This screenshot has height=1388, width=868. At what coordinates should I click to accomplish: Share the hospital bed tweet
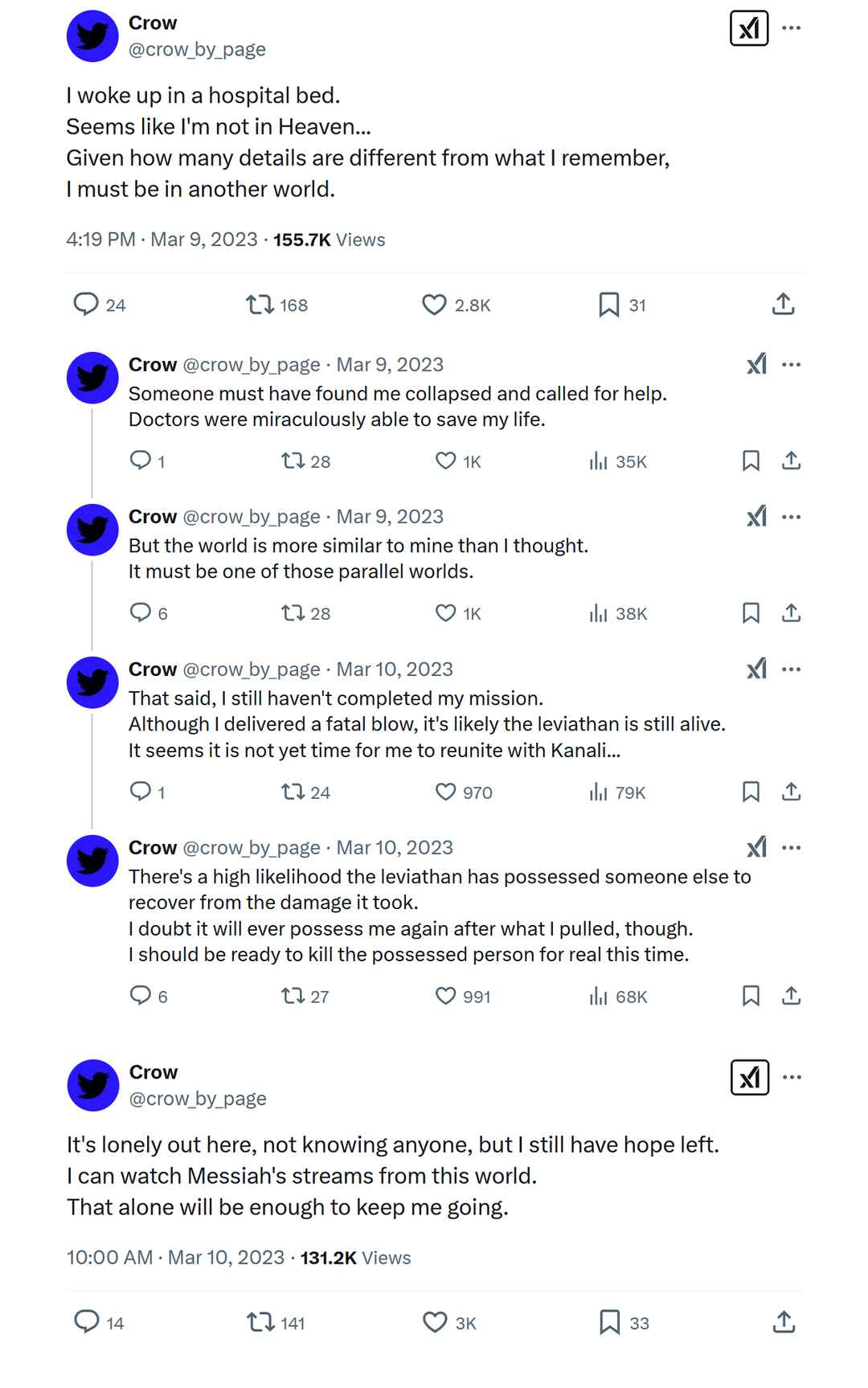pyautogui.click(x=784, y=305)
